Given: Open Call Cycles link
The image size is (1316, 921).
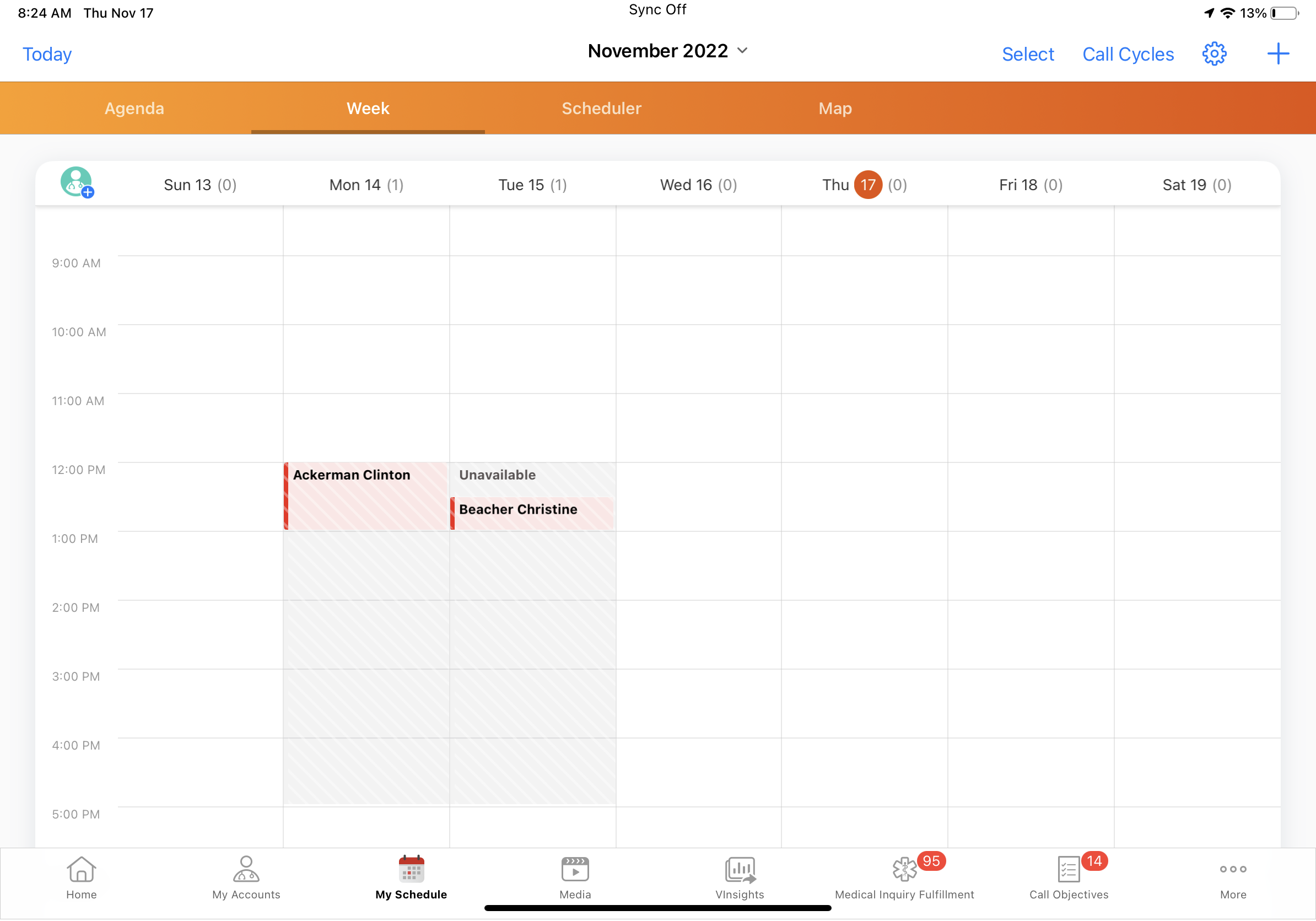Looking at the screenshot, I should (1128, 54).
